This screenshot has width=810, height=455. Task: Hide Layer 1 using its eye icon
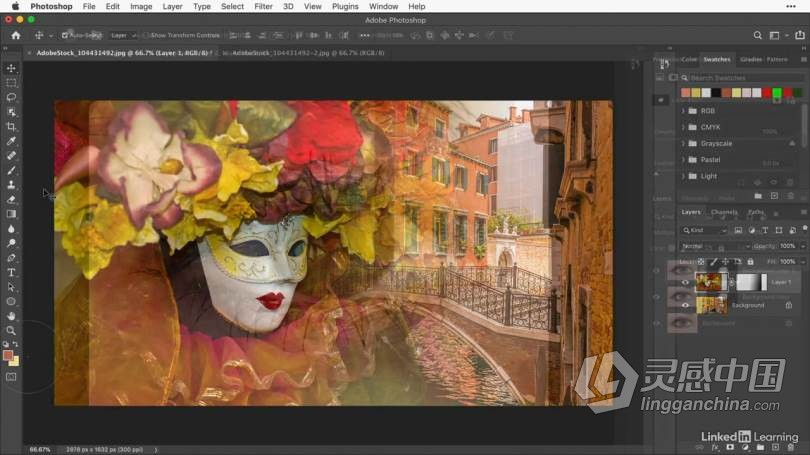[685, 282]
